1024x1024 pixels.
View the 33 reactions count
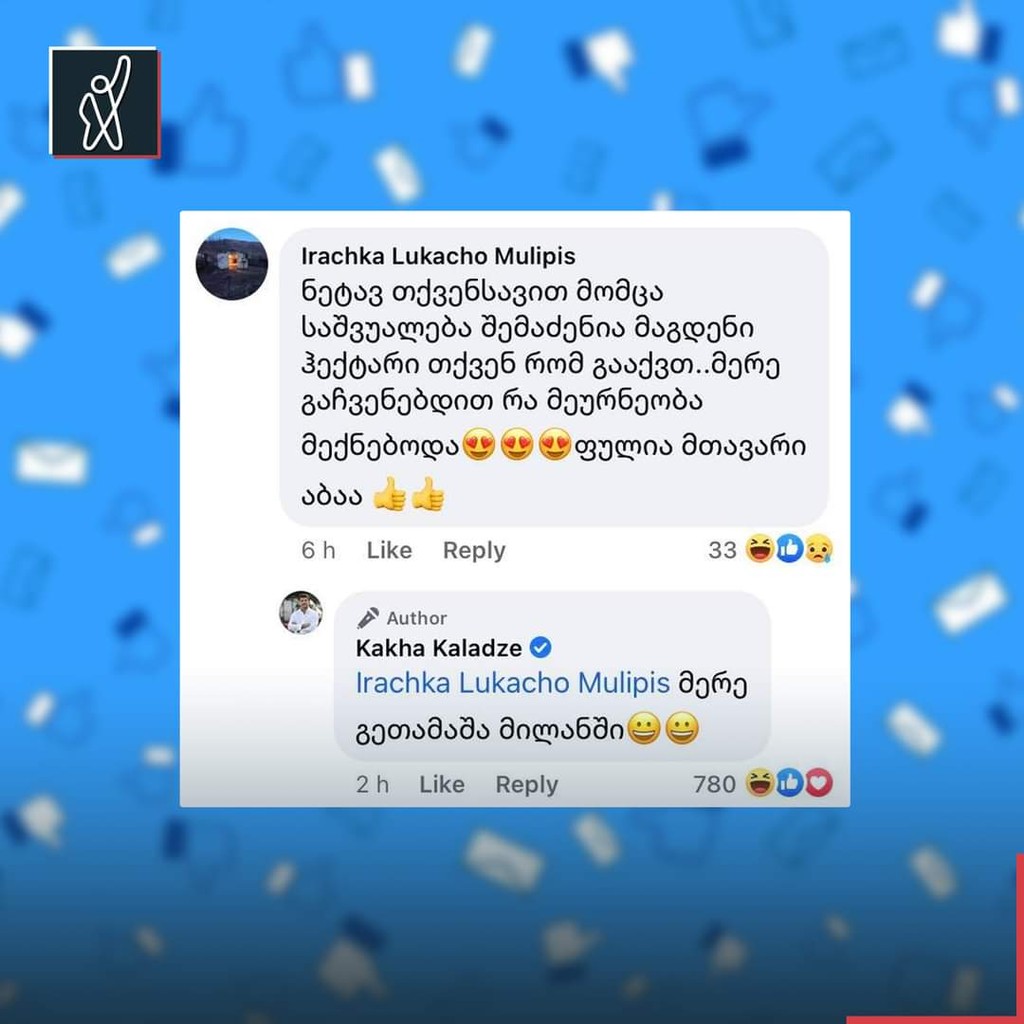click(x=722, y=550)
